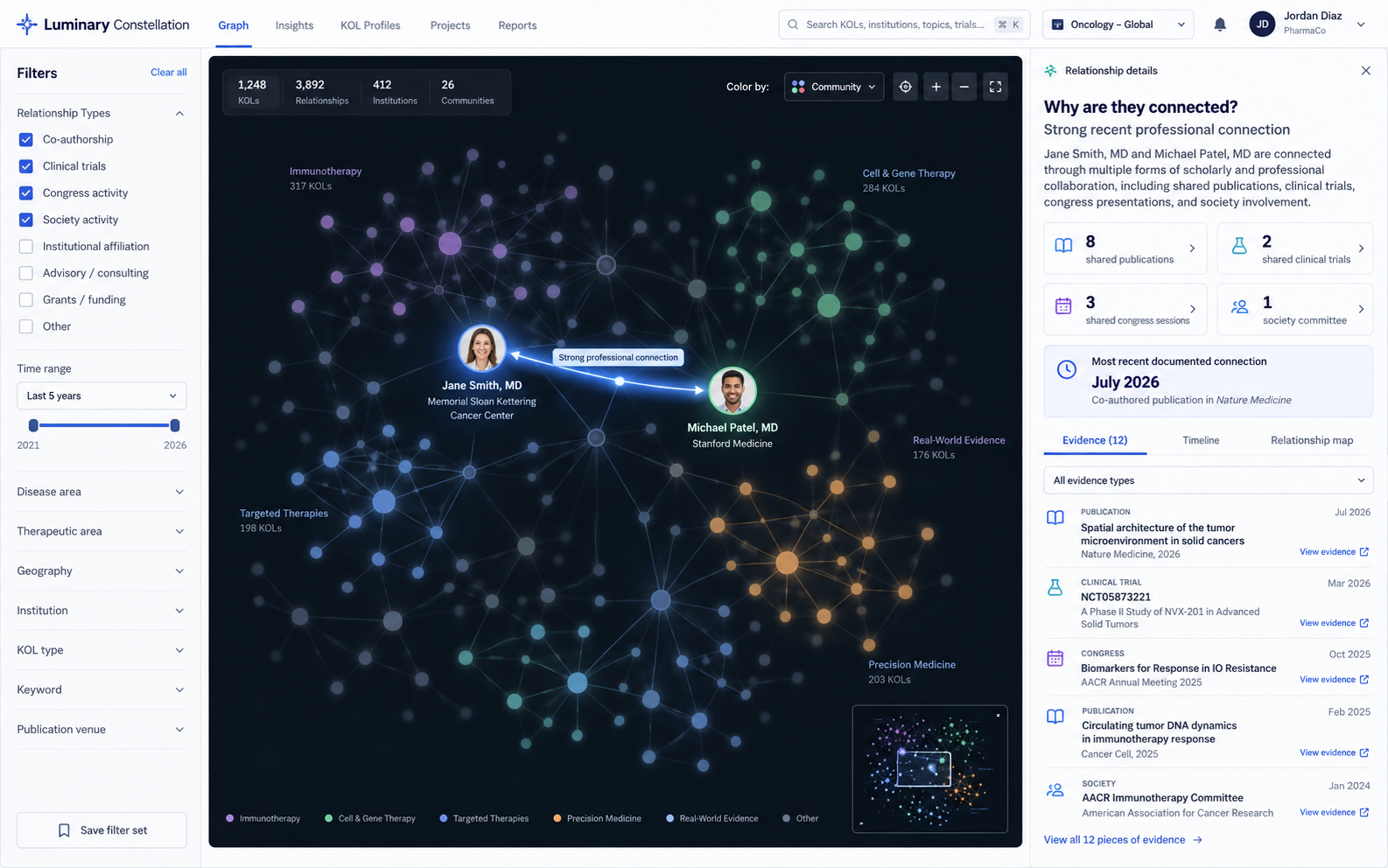
Task: Expand the Geography filter
Action: pos(102,571)
